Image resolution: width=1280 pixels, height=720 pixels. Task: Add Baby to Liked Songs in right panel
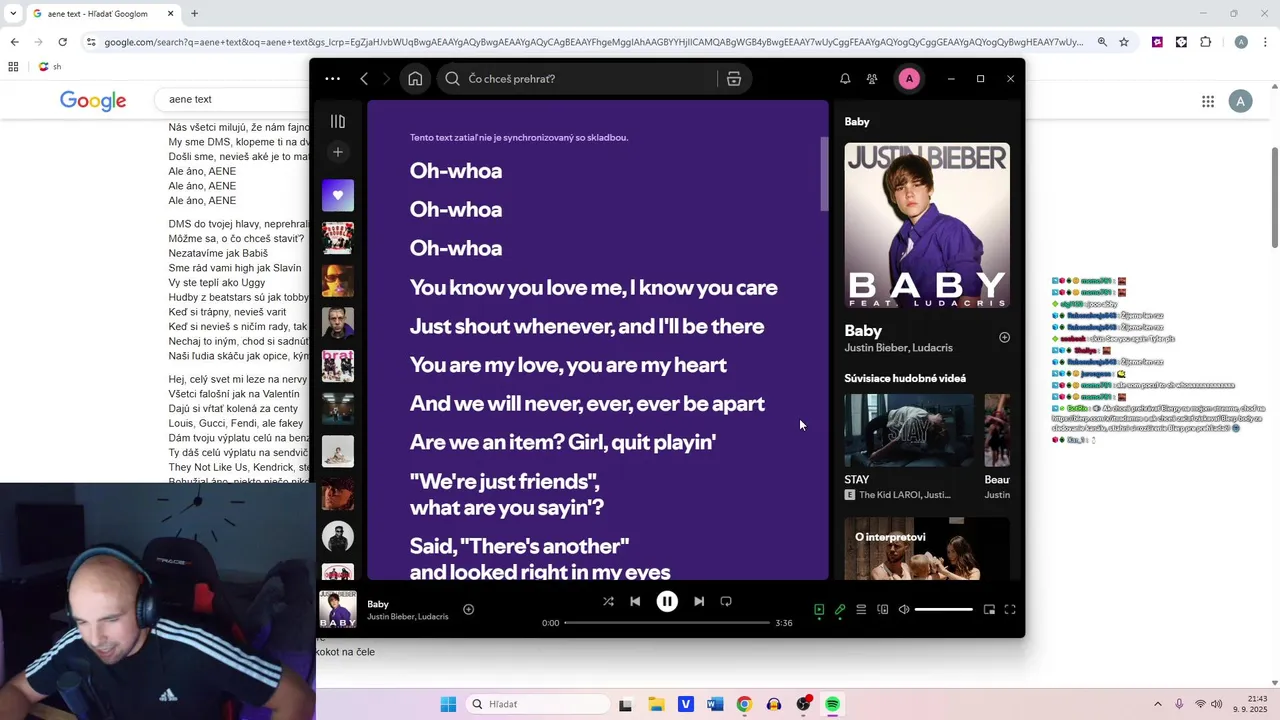pos(1005,337)
